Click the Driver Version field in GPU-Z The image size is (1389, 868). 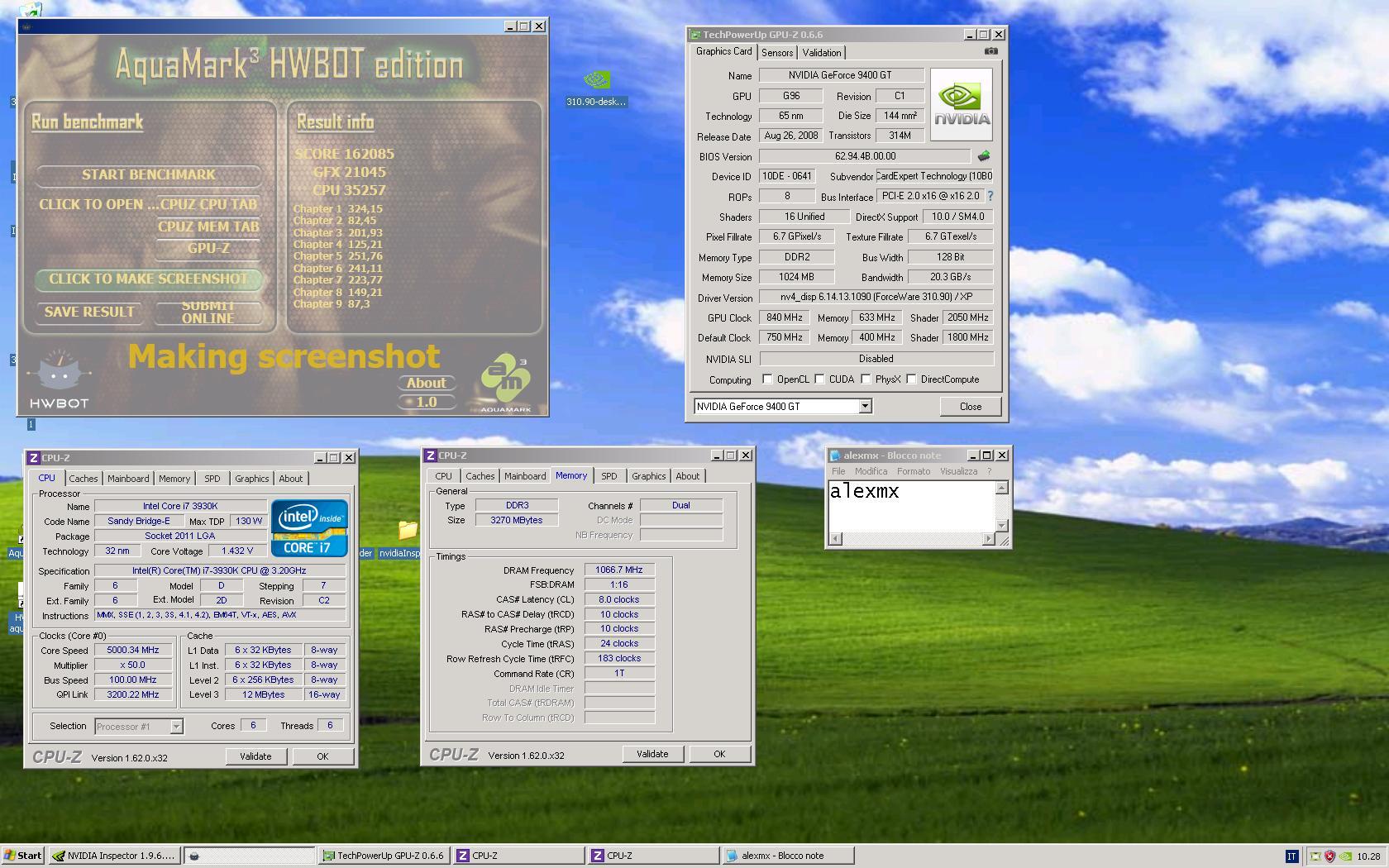(x=876, y=297)
